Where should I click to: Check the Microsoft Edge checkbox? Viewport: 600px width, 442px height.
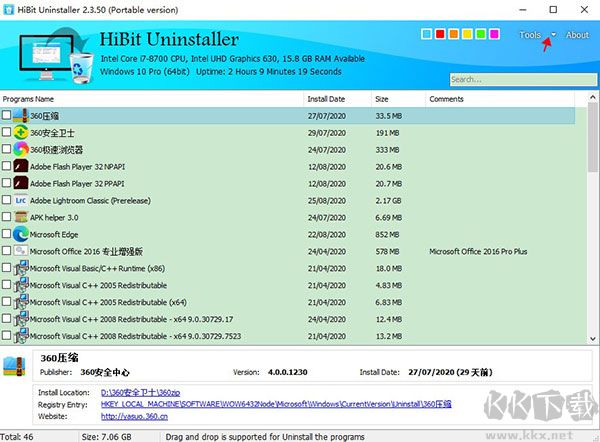point(6,233)
